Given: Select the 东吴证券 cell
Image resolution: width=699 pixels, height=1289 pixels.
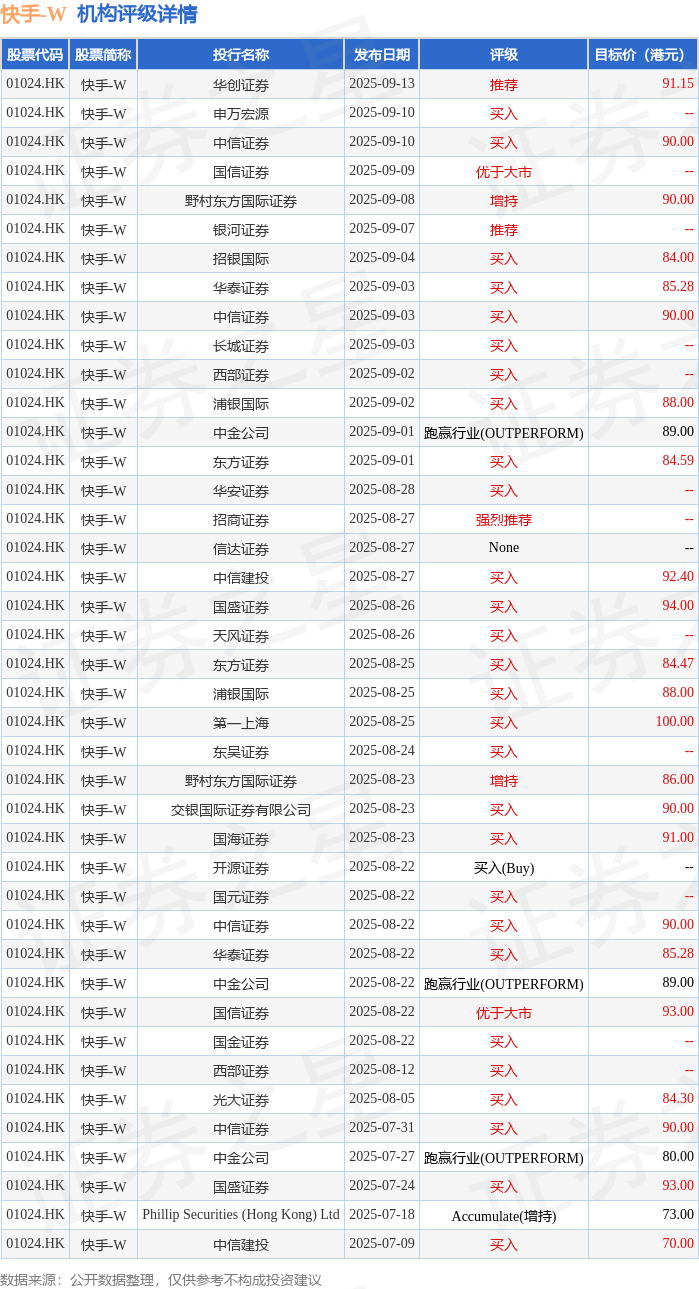Looking at the screenshot, I should pyautogui.click(x=241, y=752).
